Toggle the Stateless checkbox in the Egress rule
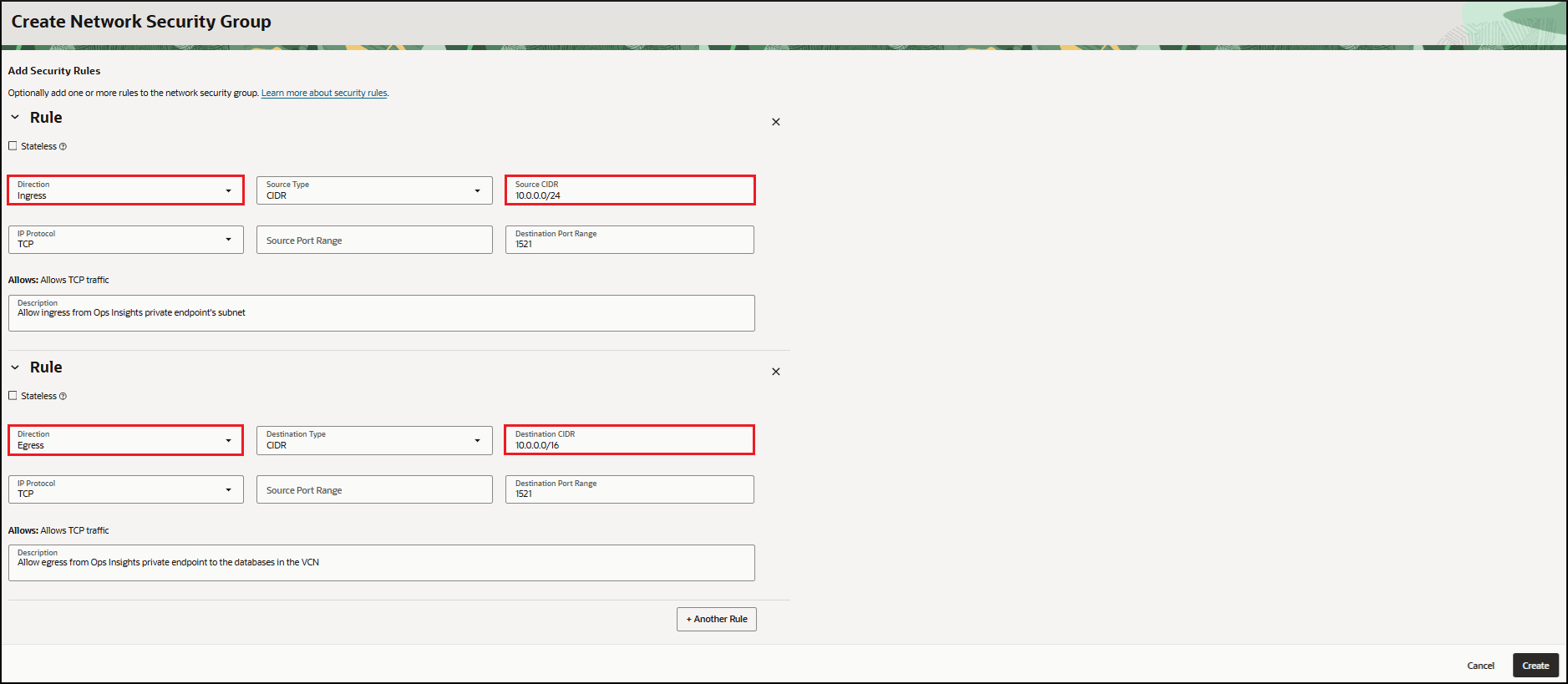This screenshot has height=684, width=1568. [13, 396]
